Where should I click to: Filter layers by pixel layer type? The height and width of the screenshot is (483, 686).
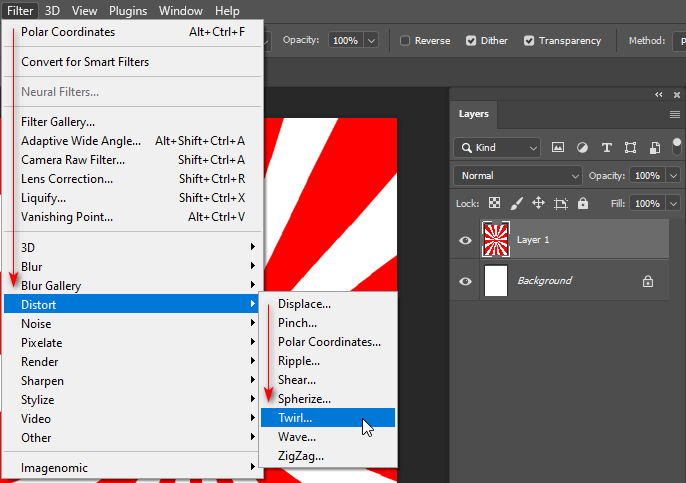558,147
